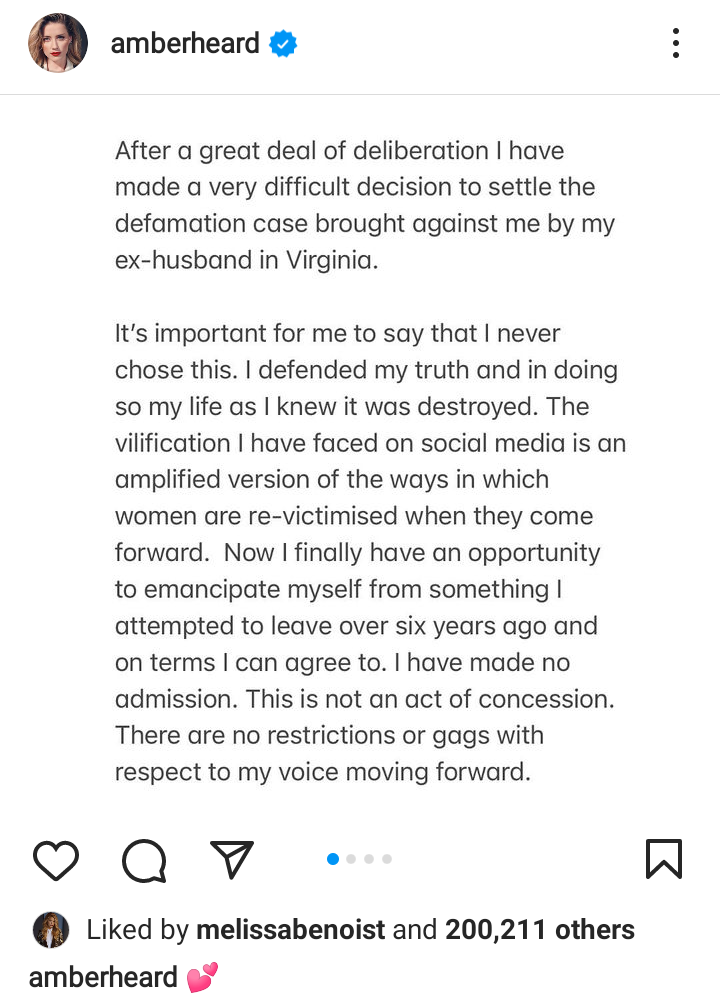Open the three-dot more options menu
Screen dimensions: 720x1006
676,44
